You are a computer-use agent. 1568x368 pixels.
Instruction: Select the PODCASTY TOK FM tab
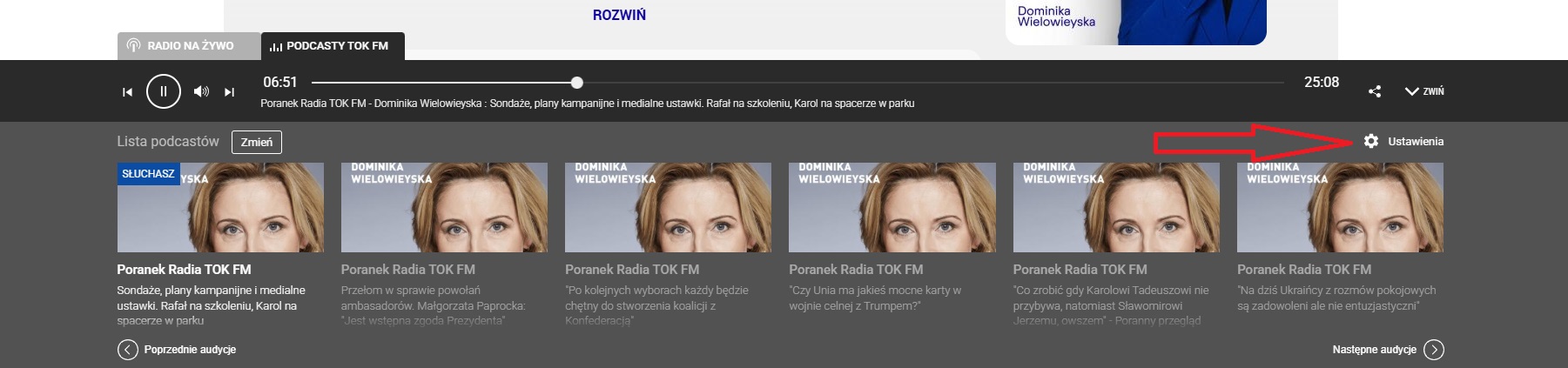(x=333, y=46)
